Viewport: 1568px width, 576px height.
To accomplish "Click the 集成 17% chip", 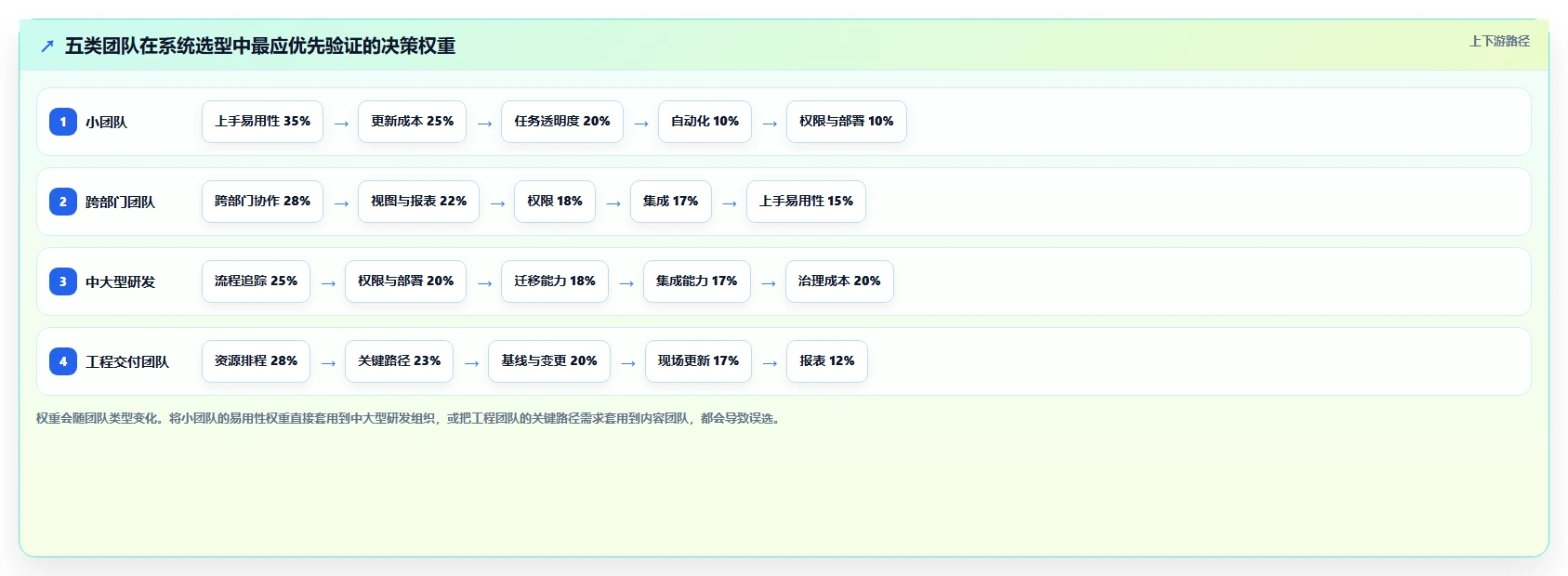I will point(670,202).
